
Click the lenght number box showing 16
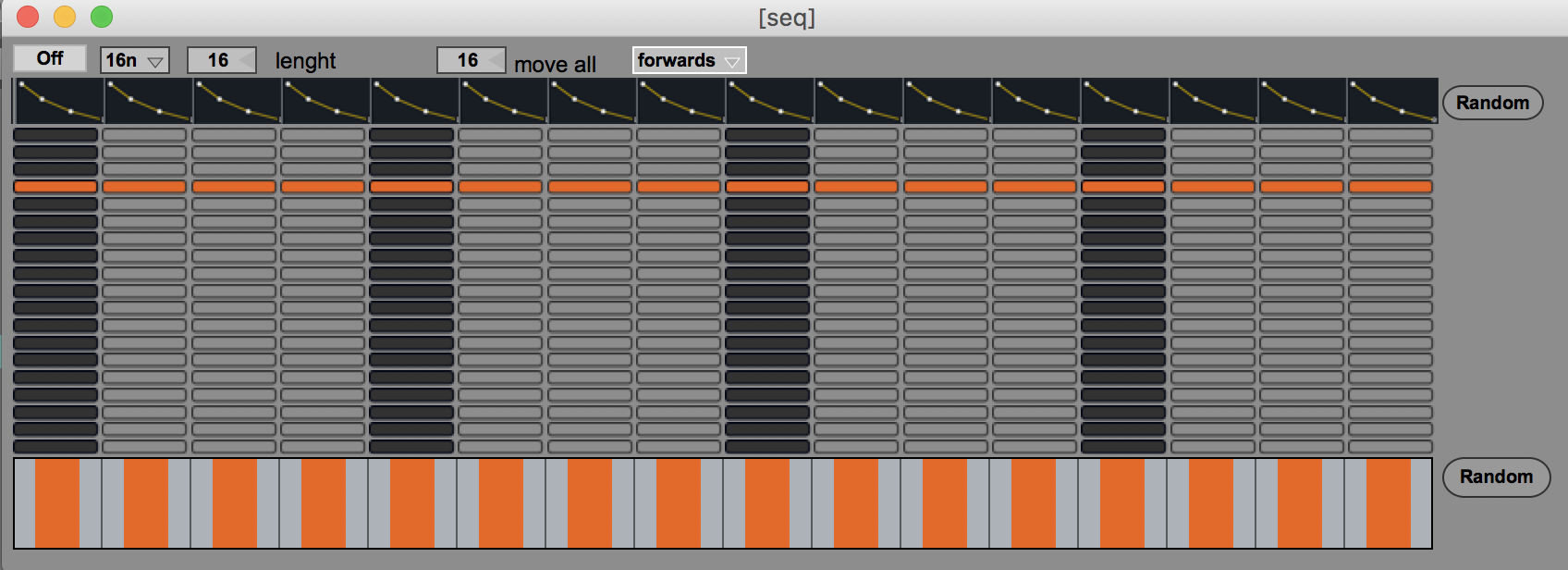220,60
